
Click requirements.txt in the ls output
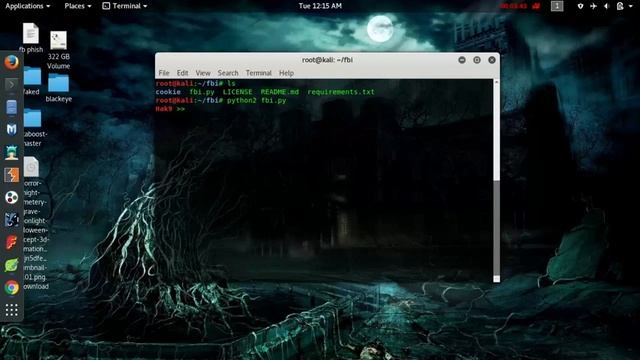pos(341,92)
